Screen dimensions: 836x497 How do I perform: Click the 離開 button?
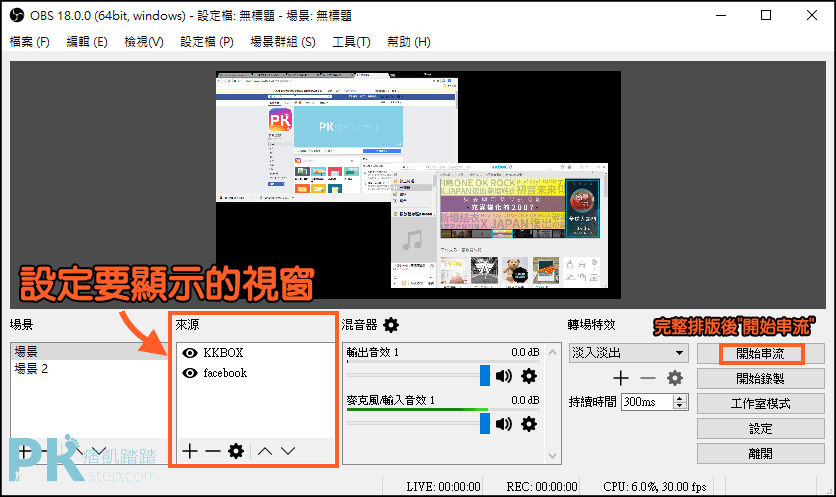(x=761, y=454)
